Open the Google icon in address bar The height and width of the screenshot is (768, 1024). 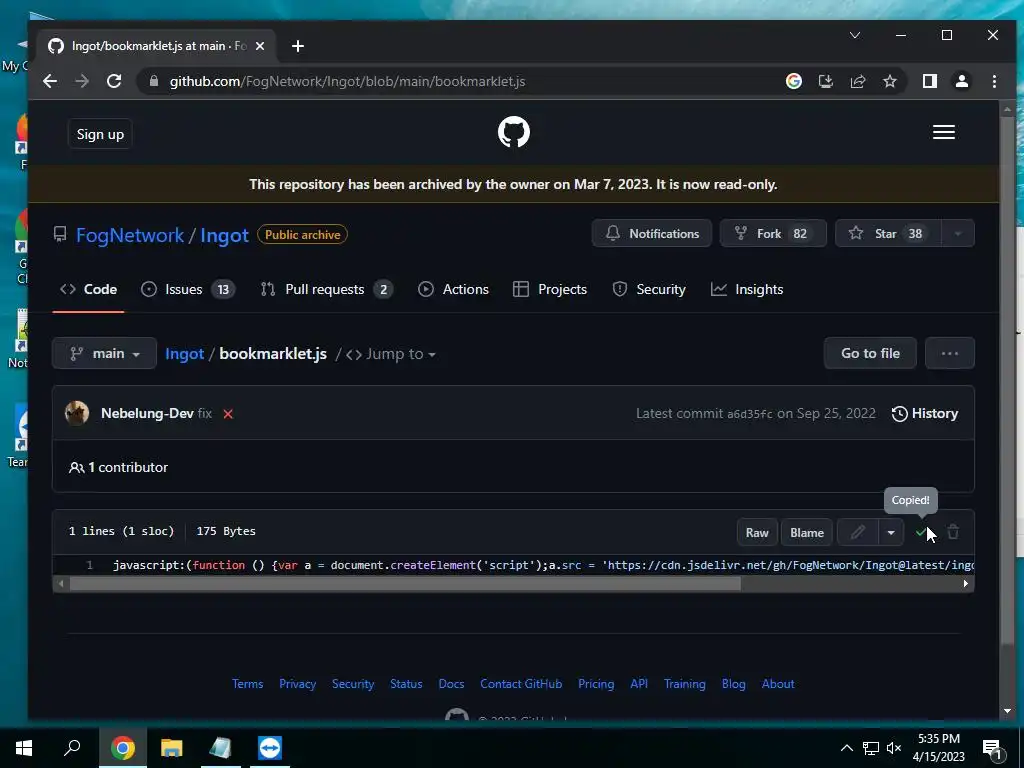(x=793, y=81)
